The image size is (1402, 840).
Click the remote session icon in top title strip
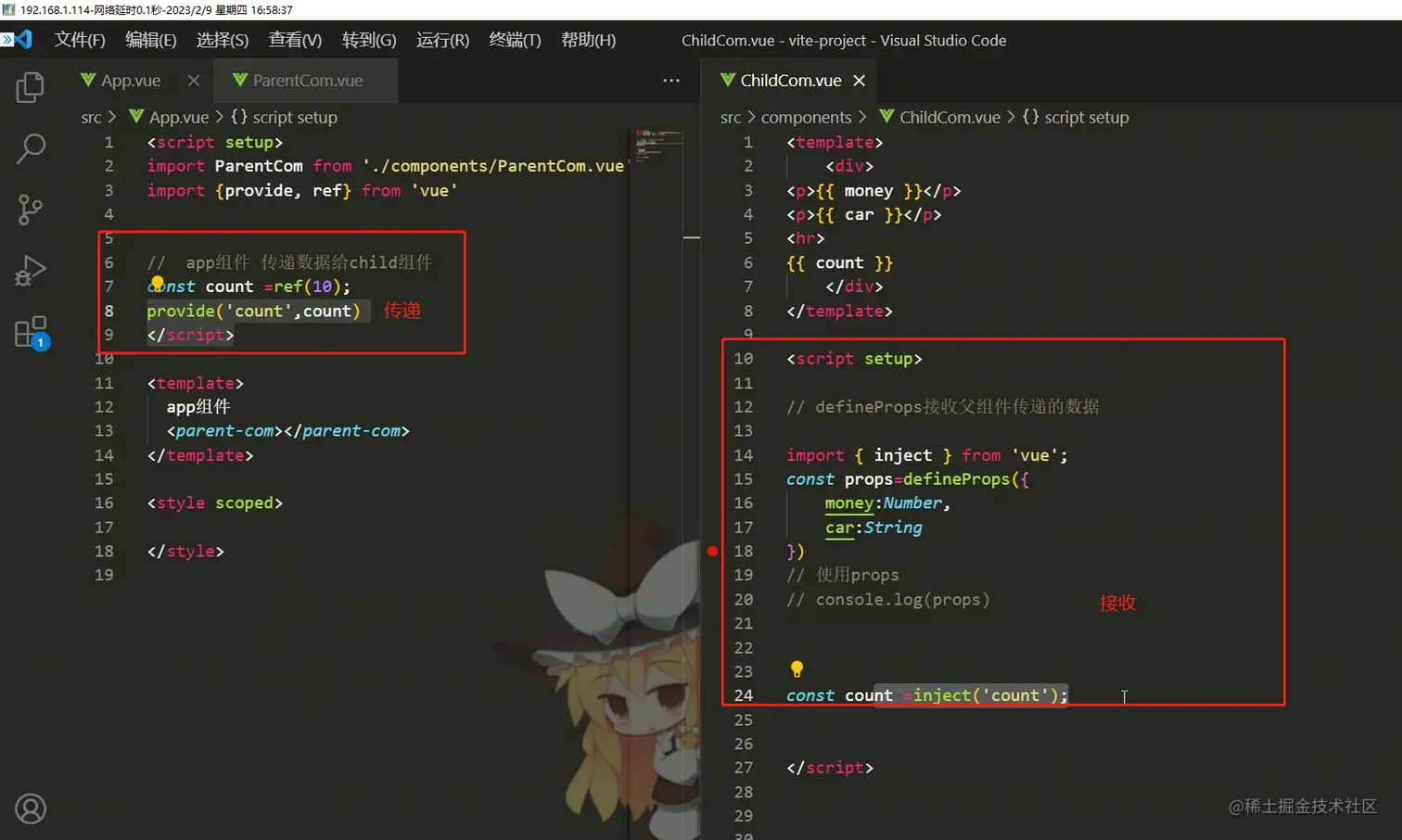(x=9, y=9)
